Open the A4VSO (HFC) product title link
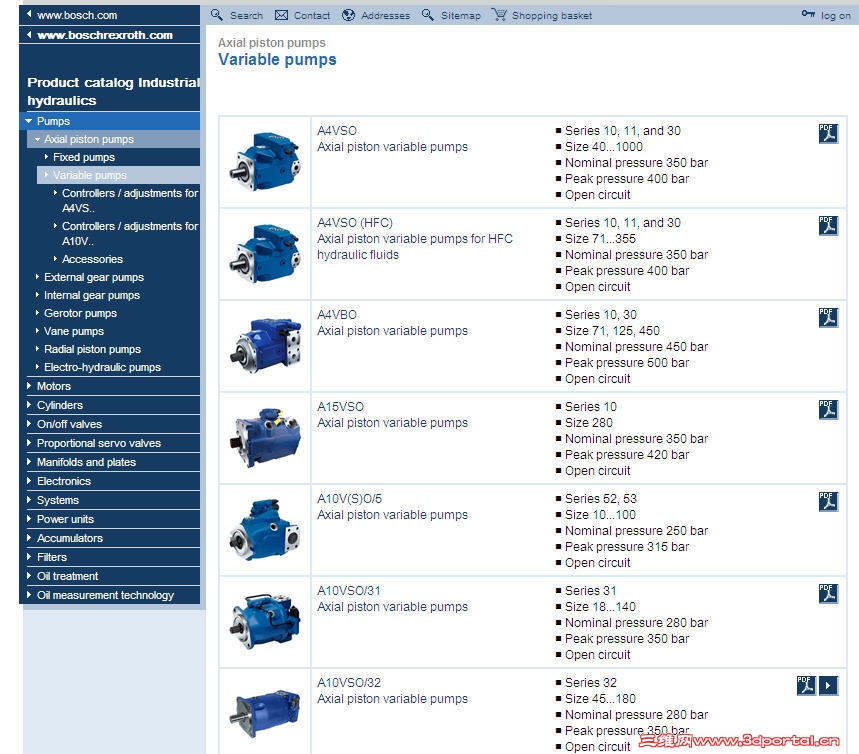The image size is (859, 754). click(x=355, y=223)
